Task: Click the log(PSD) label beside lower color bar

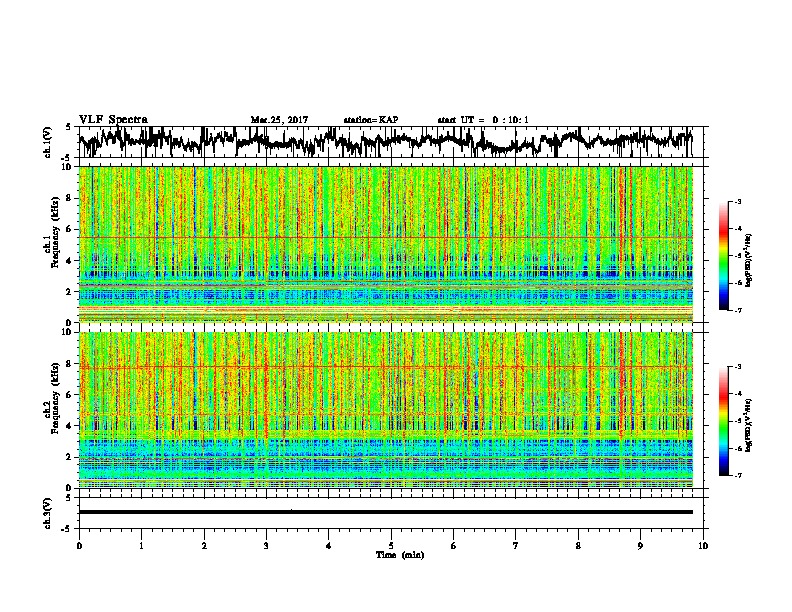Action: point(749,426)
